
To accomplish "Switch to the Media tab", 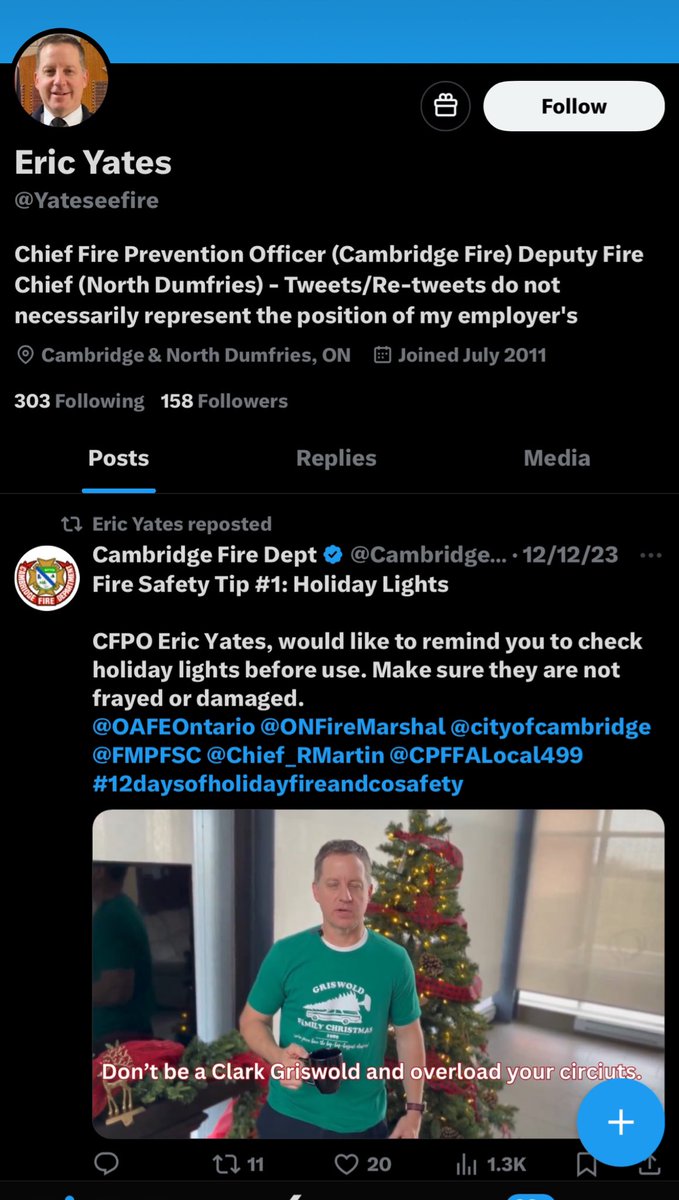I will click(x=556, y=458).
